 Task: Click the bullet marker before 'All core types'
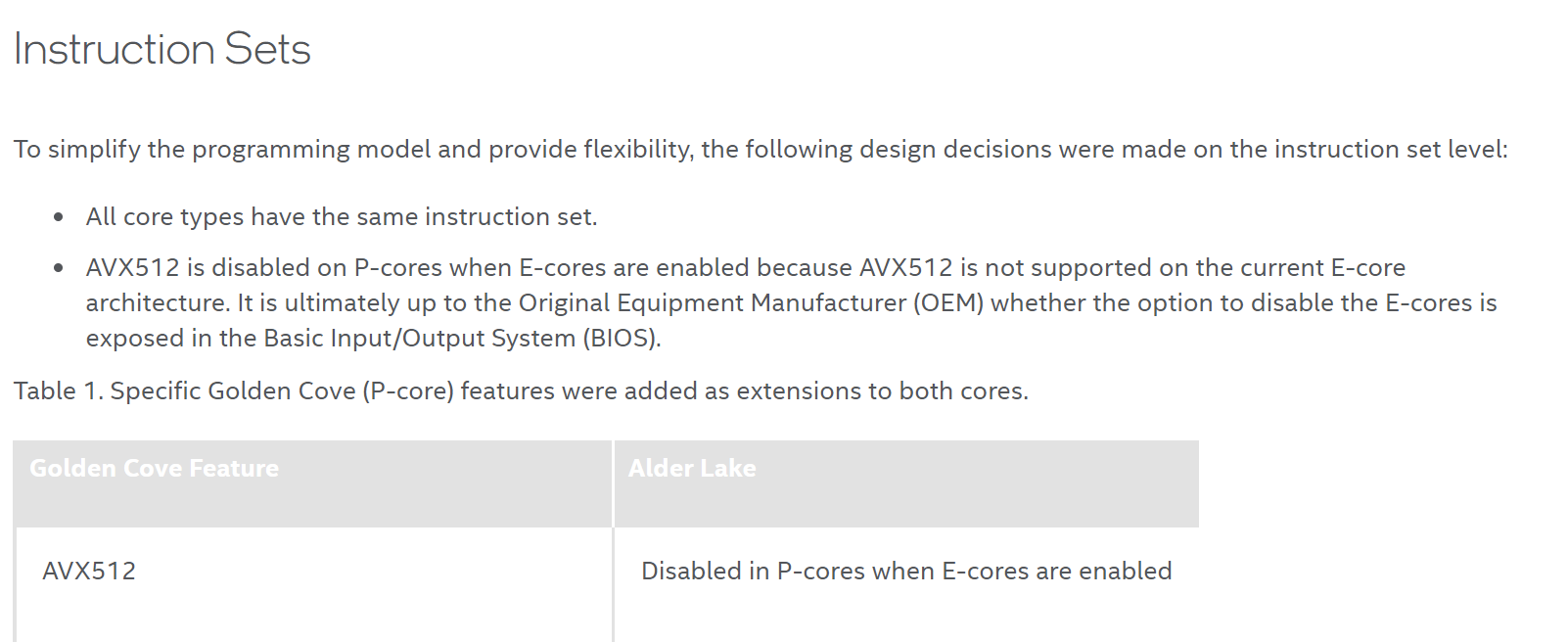click(x=60, y=217)
